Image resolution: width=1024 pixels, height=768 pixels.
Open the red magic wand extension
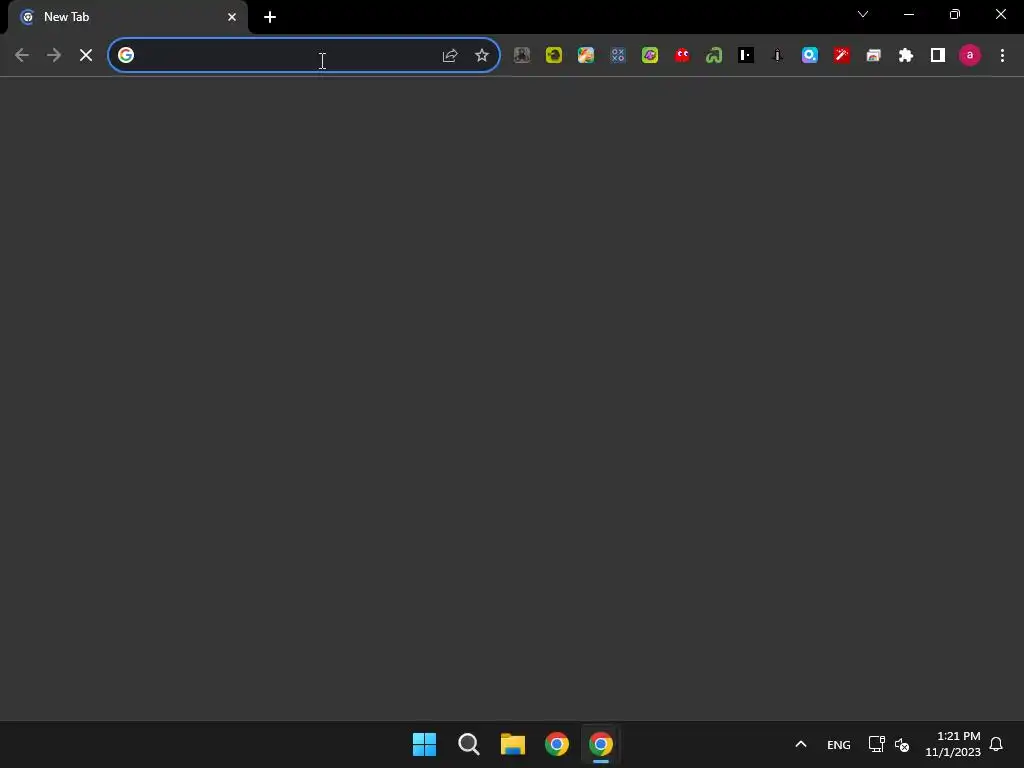(842, 56)
